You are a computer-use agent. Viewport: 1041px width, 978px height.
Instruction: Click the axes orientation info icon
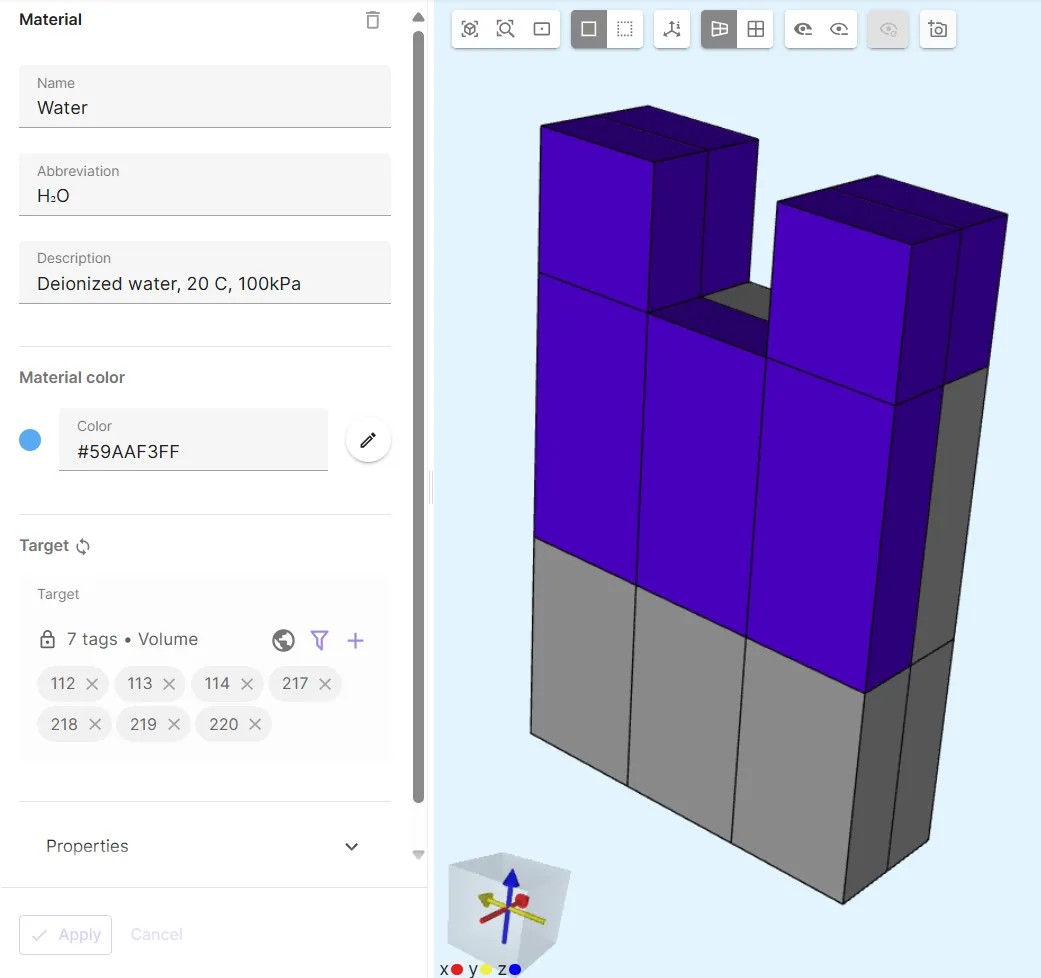672,29
